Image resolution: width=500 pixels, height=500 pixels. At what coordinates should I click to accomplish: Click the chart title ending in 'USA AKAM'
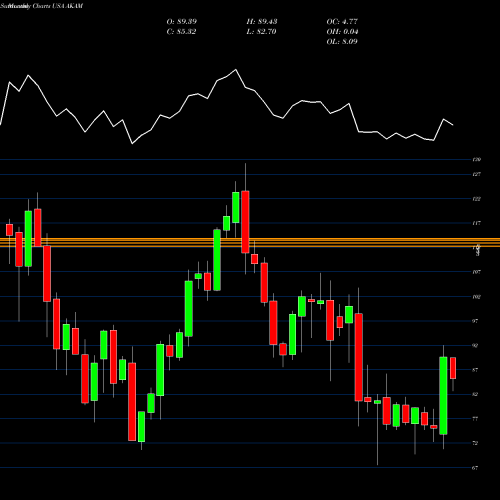click(42, 6)
